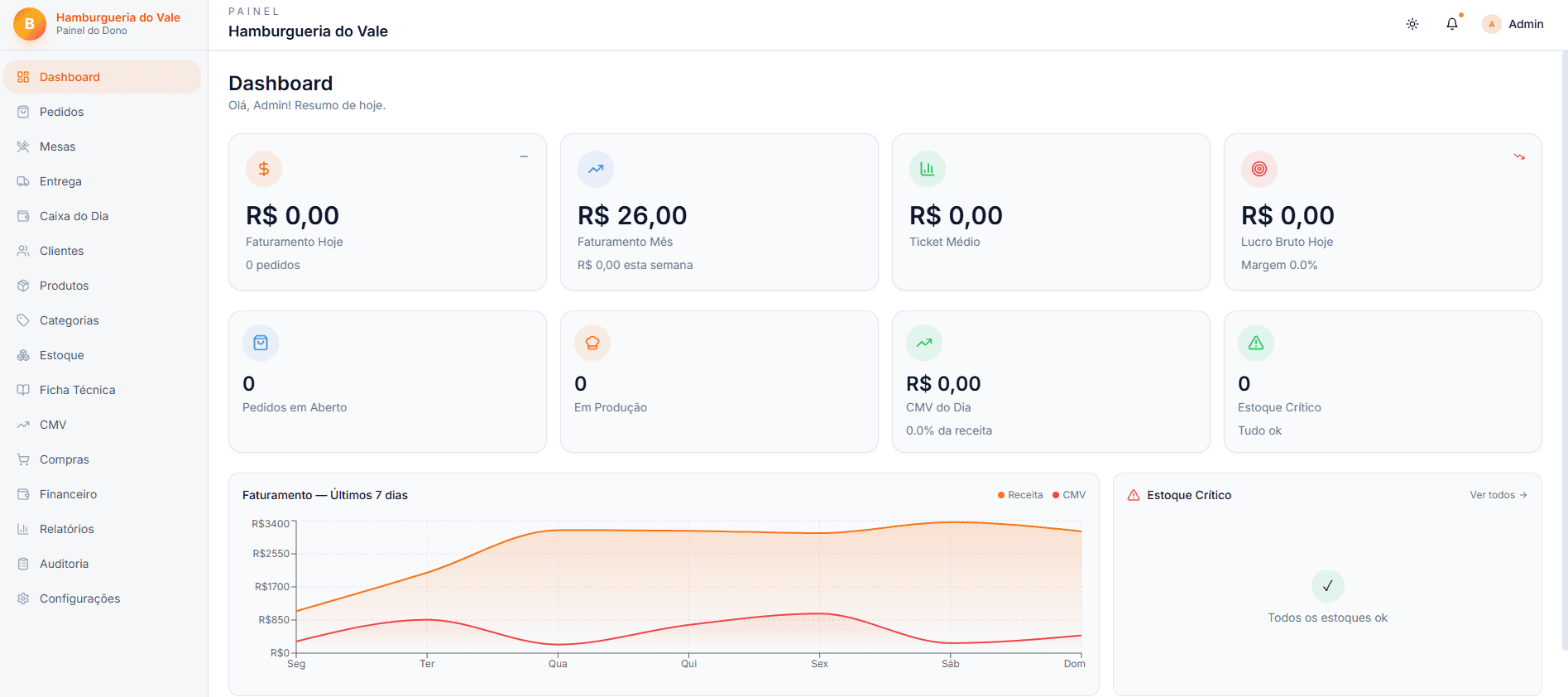Click the Pedidos em Aberto card
This screenshot has width=1568, height=697.
click(x=387, y=382)
